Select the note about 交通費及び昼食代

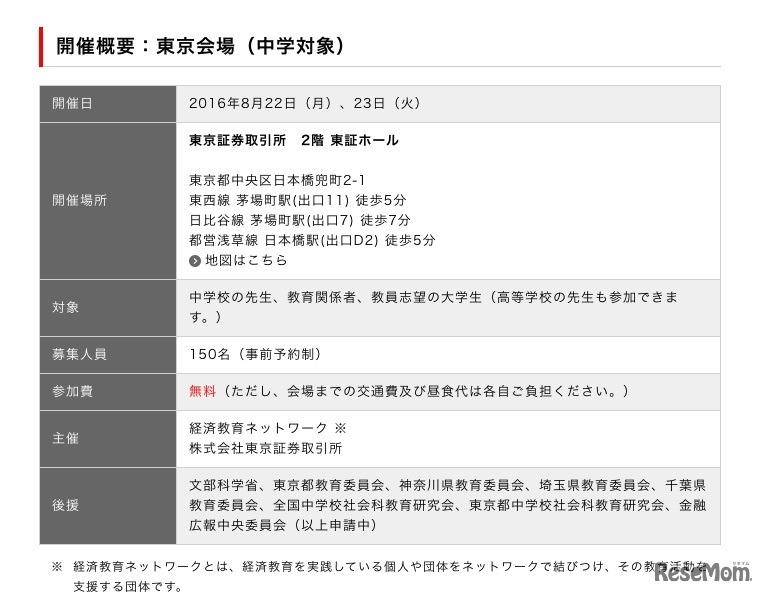(x=425, y=391)
